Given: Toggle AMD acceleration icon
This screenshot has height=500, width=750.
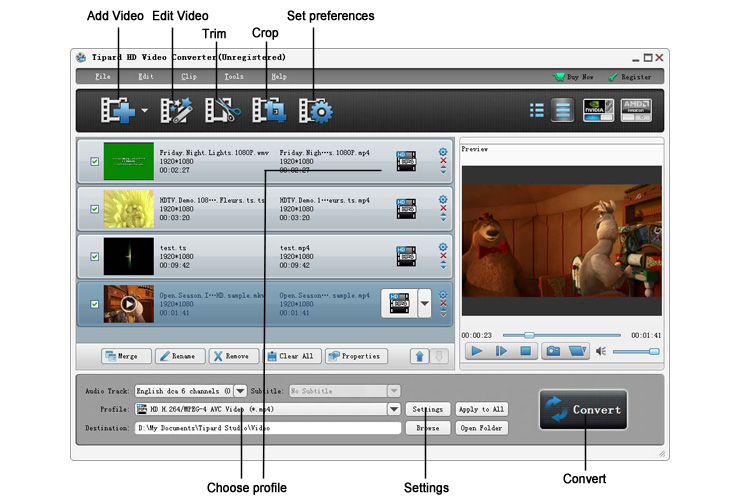Looking at the screenshot, I should pos(636,110).
